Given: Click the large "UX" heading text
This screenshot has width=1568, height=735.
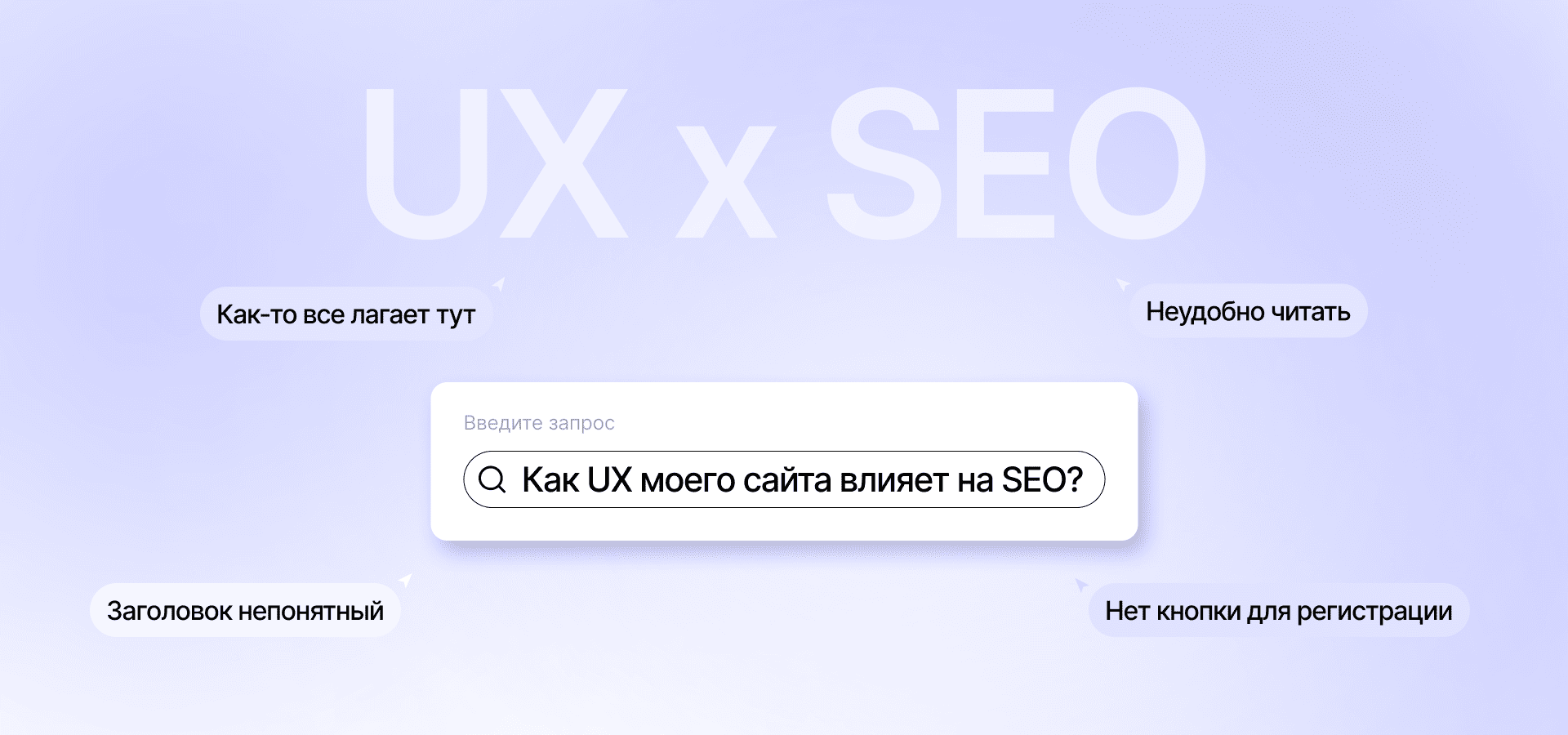Looking at the screenshot, I should (496, 163).
